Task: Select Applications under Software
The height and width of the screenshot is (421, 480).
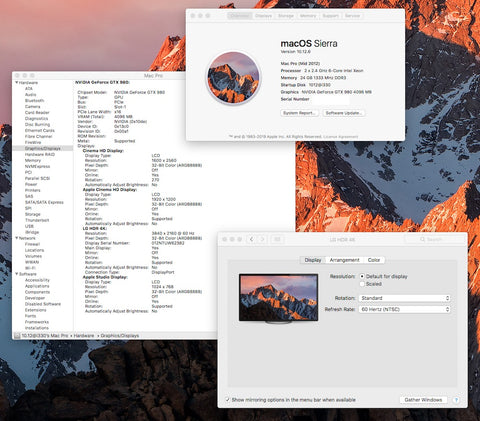Action: pyautogui.click(x=37, y=286)
